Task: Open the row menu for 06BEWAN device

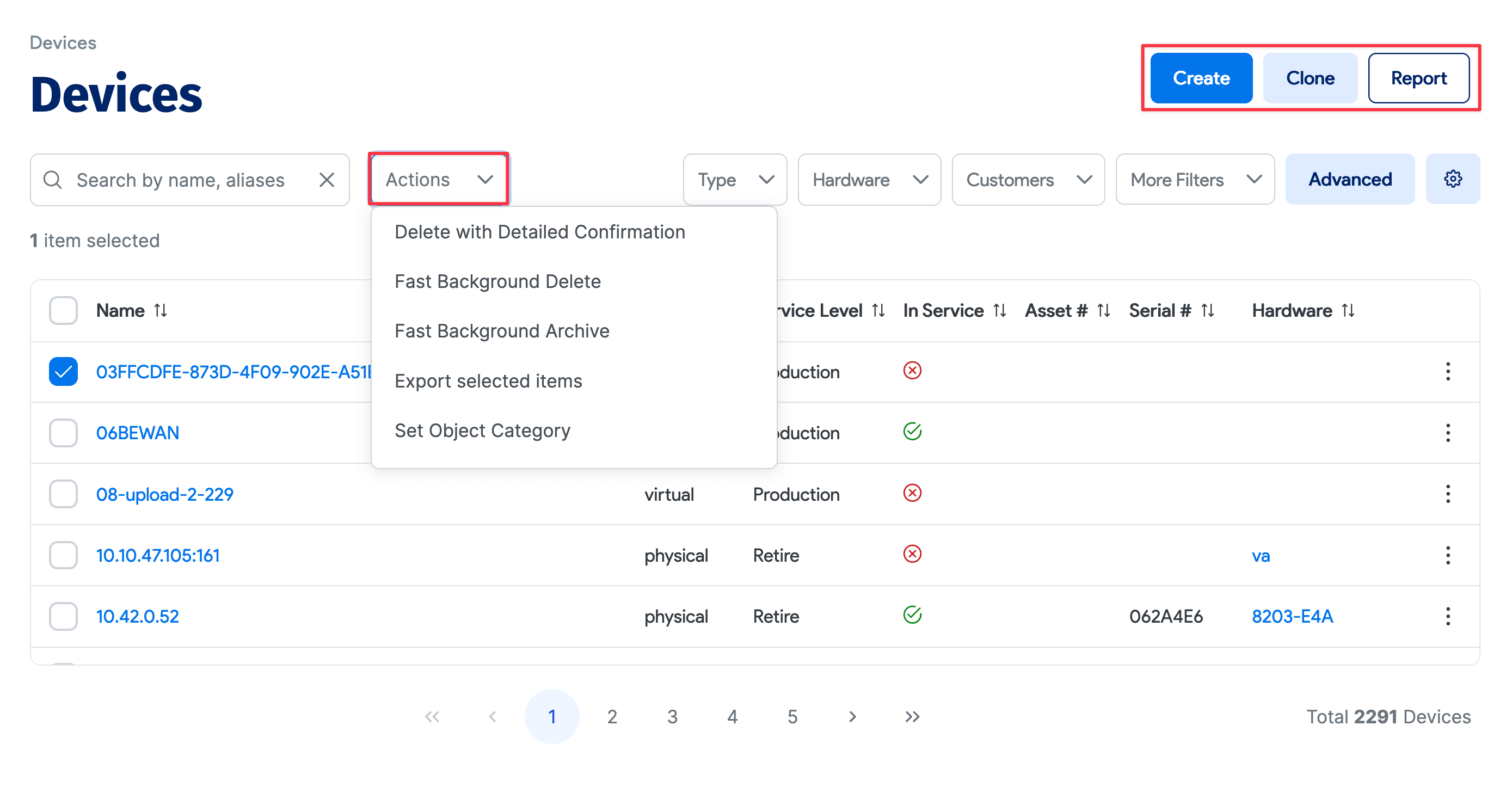Action: 1449,433
